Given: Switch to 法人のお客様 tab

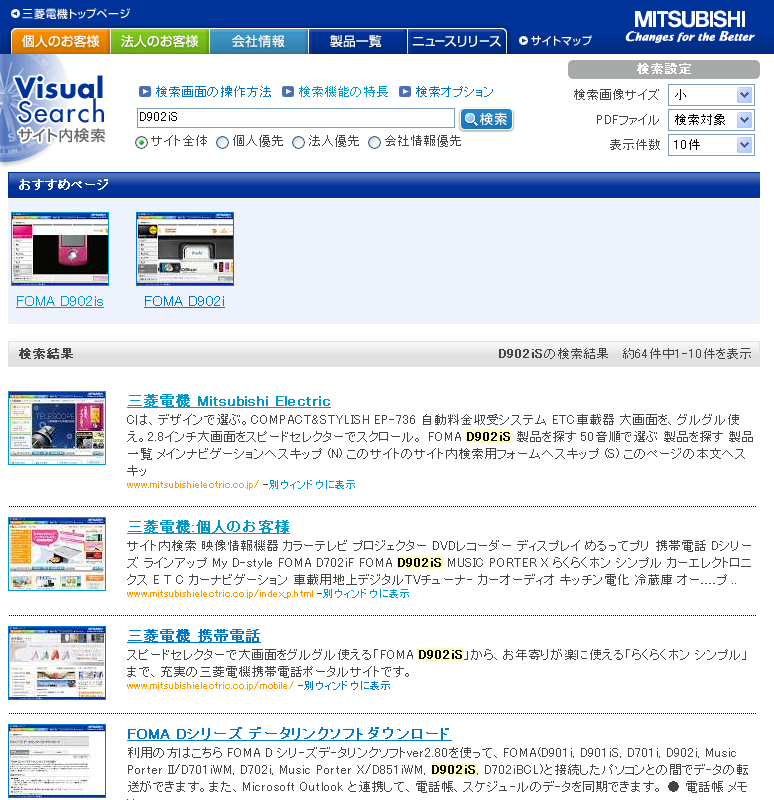Looking at the screenshot, I should point(160,41).
